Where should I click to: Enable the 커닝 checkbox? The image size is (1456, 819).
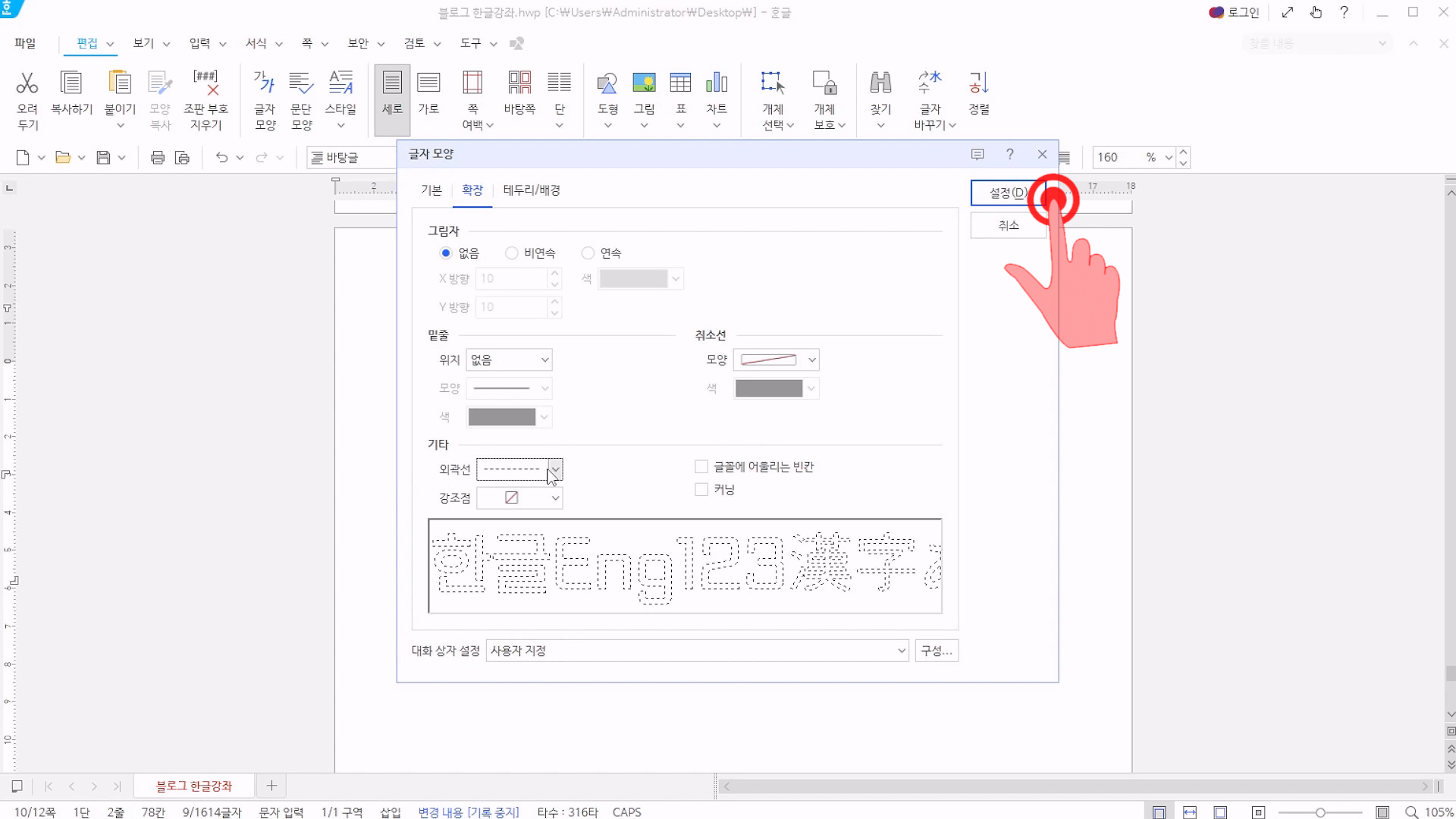point(701,490)
